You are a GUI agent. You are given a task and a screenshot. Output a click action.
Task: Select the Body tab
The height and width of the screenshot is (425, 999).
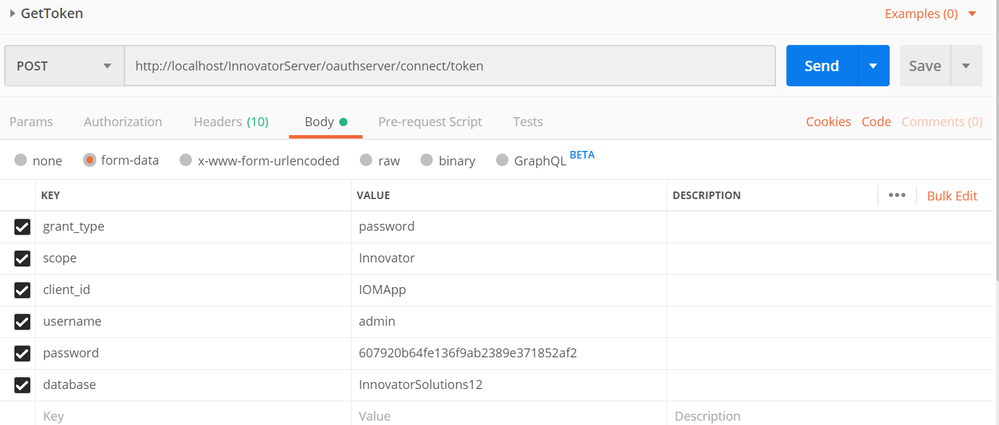tap(326, 122)
